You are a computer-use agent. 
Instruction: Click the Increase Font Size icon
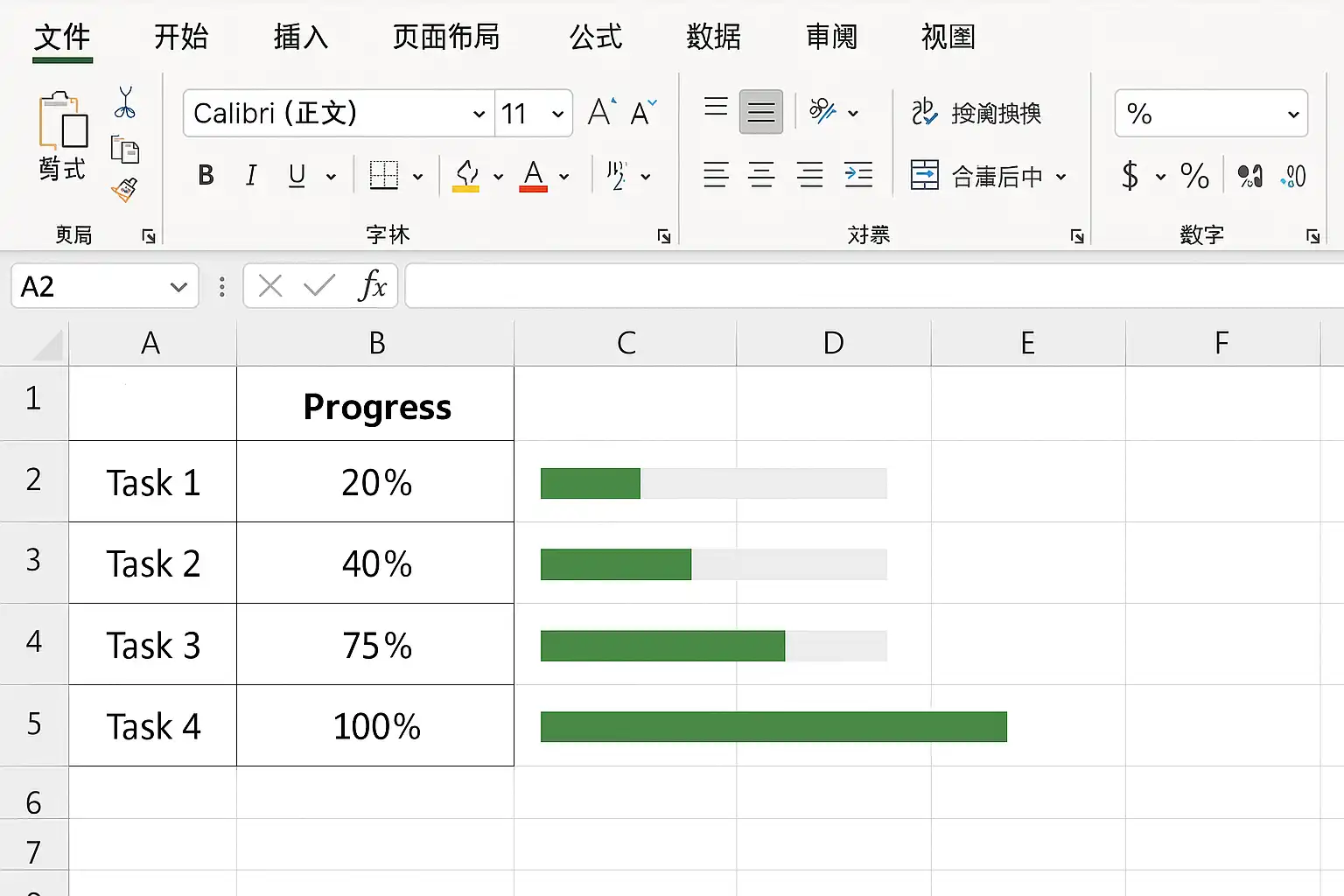point(602,112)
